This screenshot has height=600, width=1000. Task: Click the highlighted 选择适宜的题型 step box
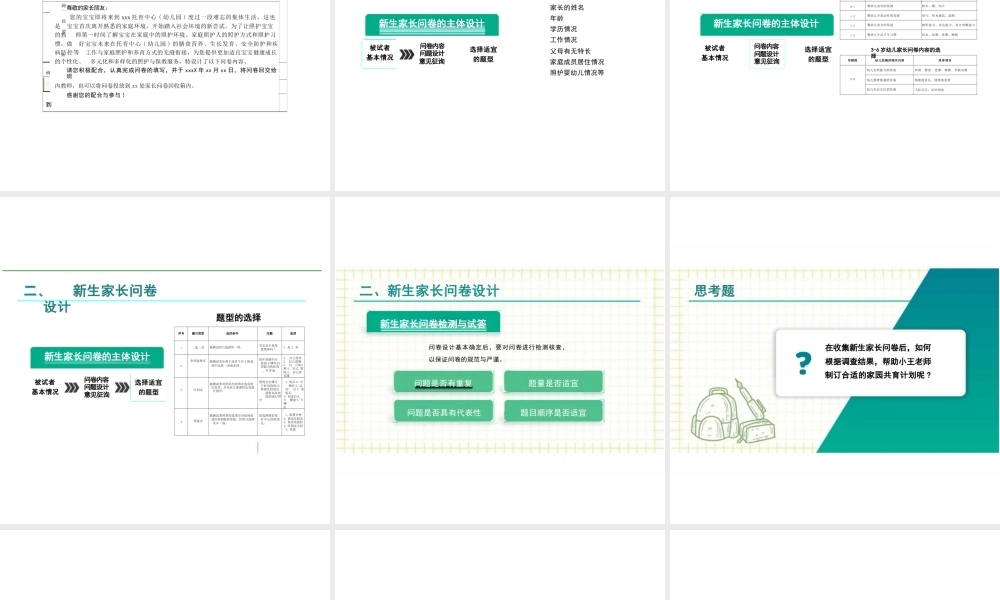(x=148, y=387)
